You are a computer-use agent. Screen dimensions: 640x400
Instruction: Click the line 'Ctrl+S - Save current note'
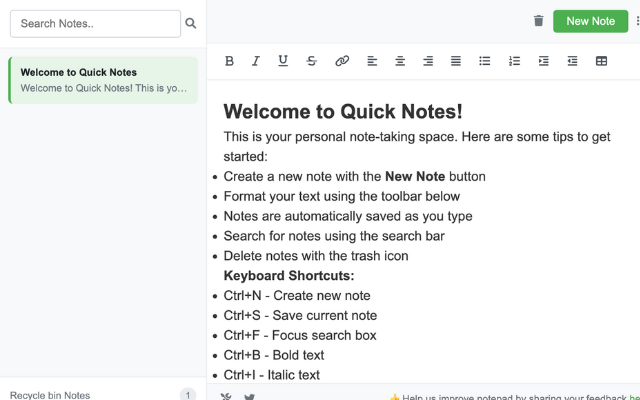300,316
